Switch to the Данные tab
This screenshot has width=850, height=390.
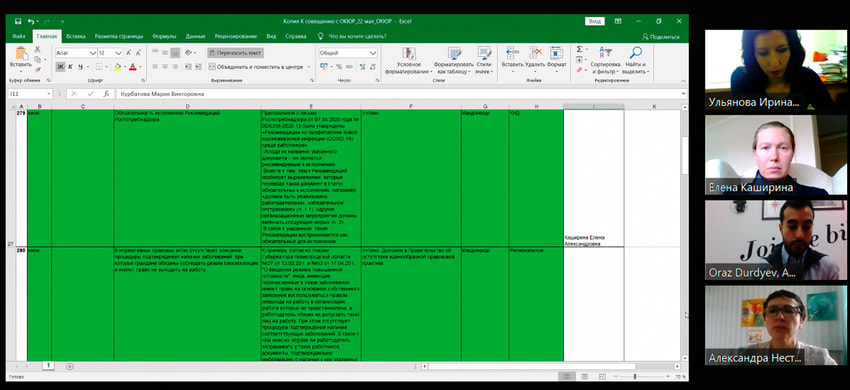coord(195,36)
